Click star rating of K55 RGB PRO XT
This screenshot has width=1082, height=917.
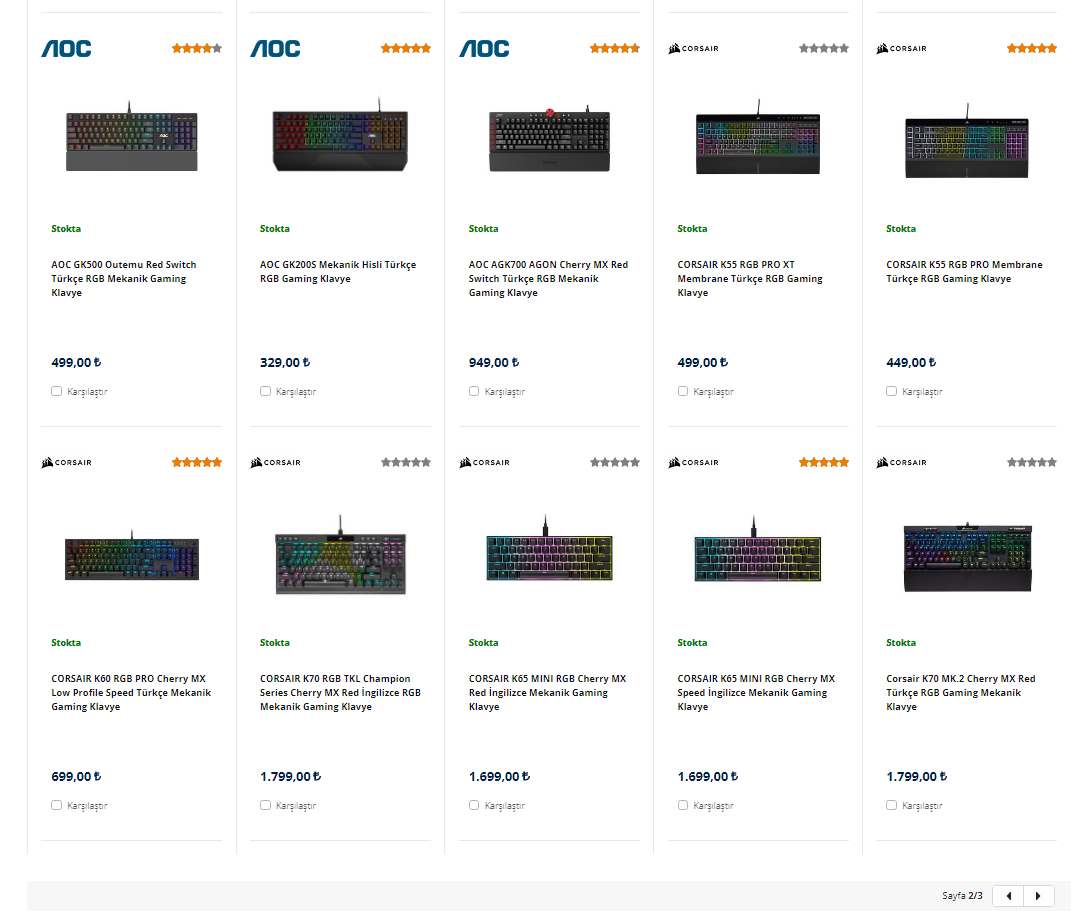824,48
